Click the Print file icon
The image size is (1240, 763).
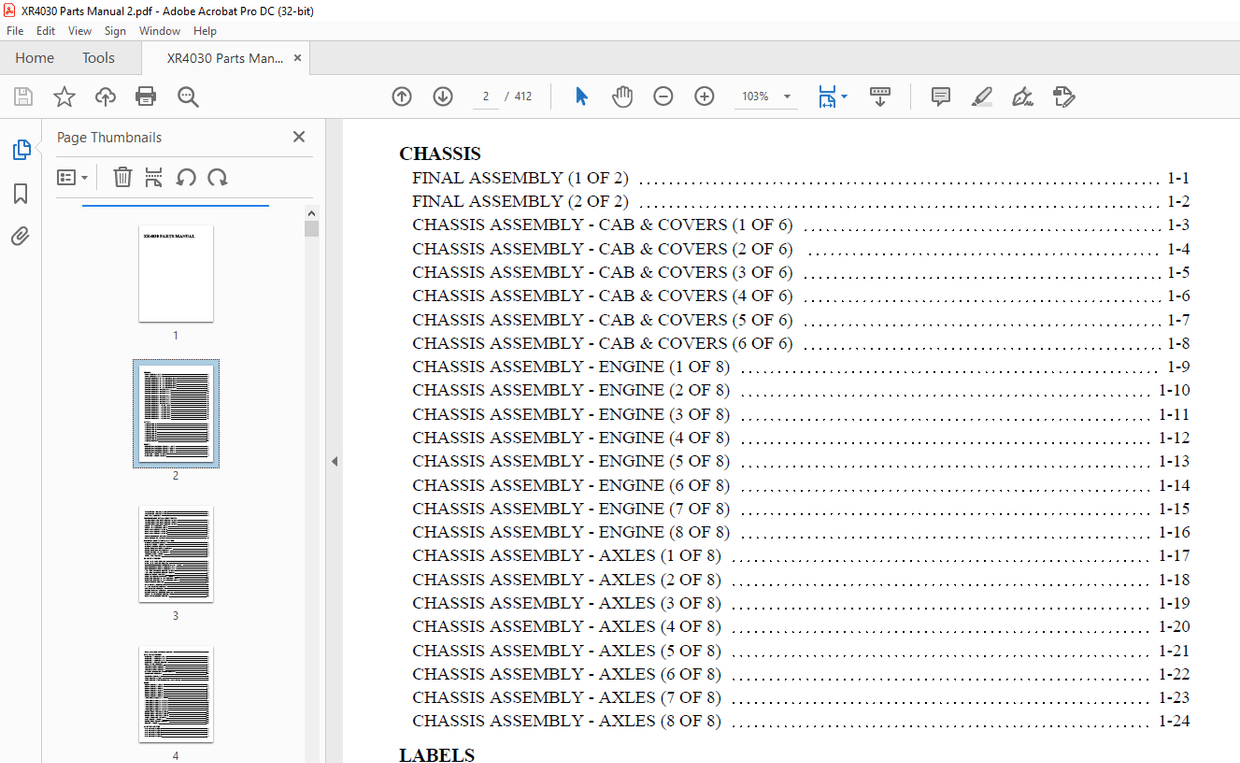146,96
